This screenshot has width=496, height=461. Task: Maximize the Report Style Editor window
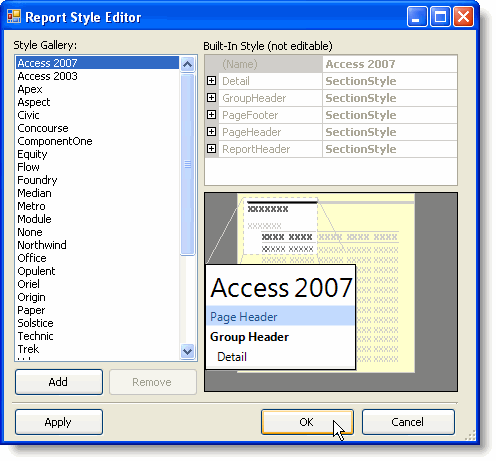pos(440,16)
